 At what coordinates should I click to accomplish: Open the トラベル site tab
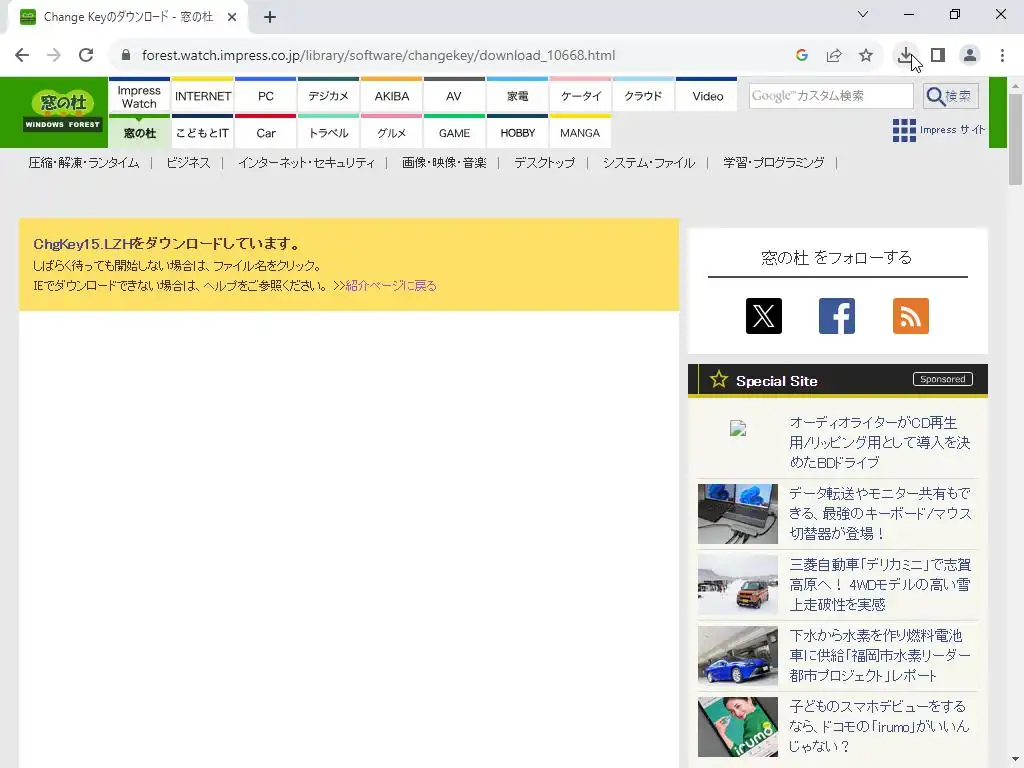pyautogui.click(x=328, y=132)
